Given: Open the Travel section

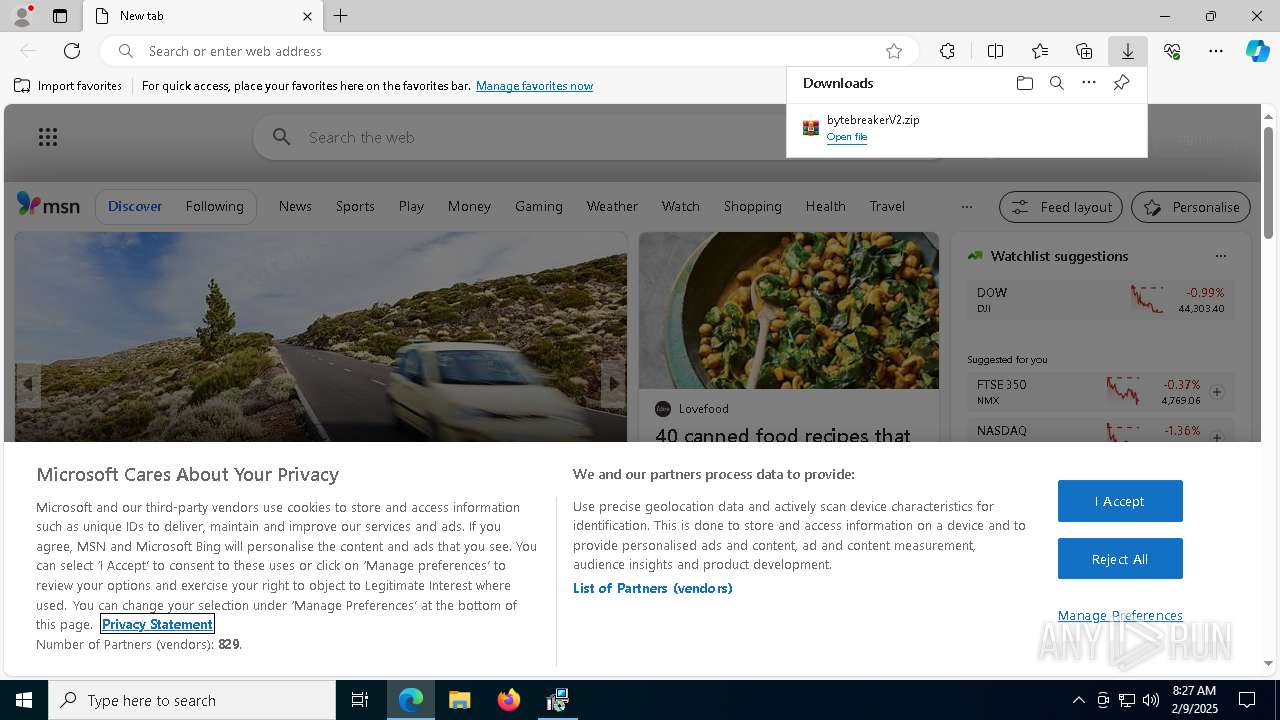Looking at the screenshot, I should click(x=887, y=206).
